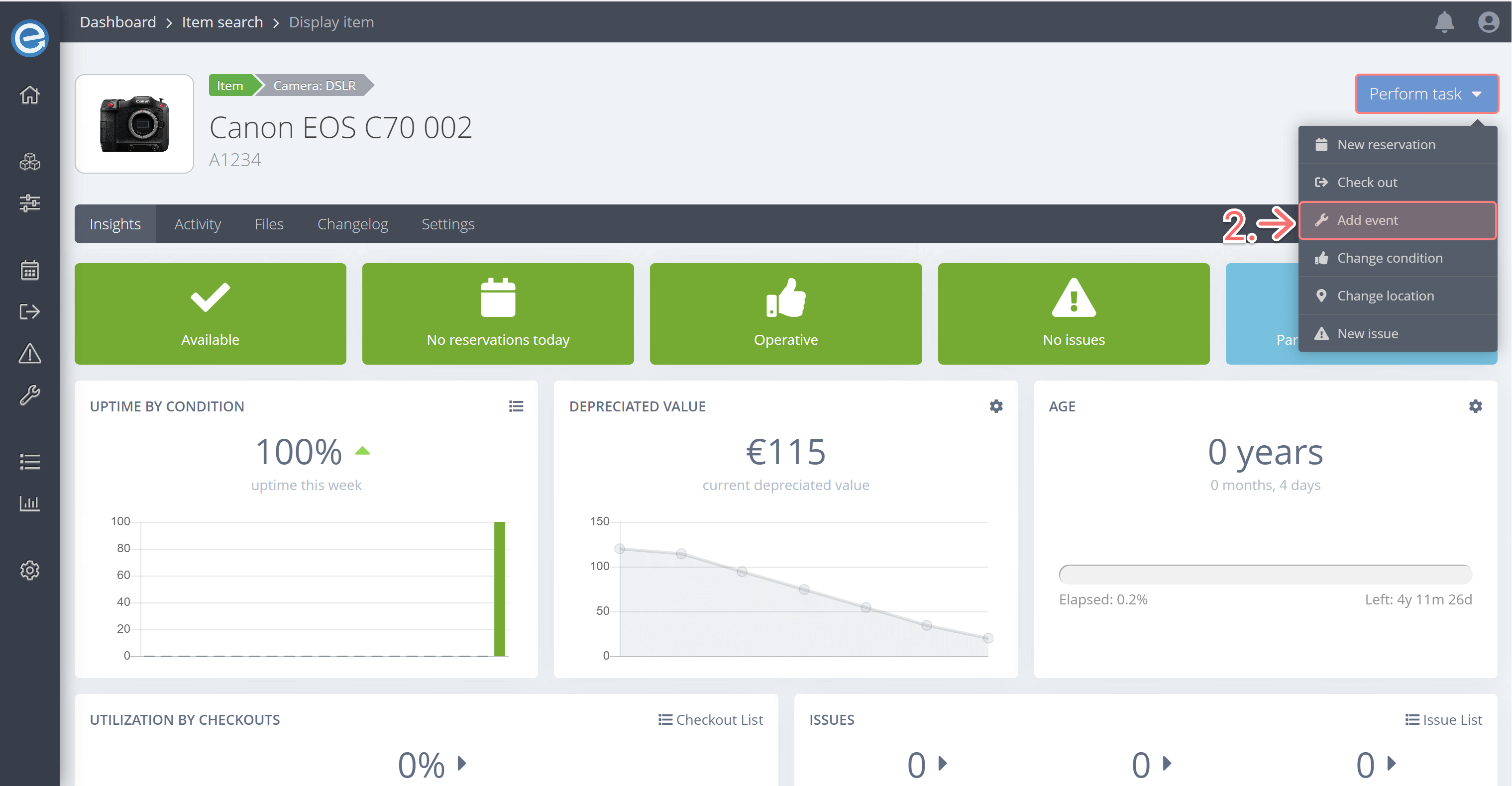Image resolution: width=1512 pixels, height=786 pixels.
Task: Click the No issues tile
Action: pos(1074,314)
